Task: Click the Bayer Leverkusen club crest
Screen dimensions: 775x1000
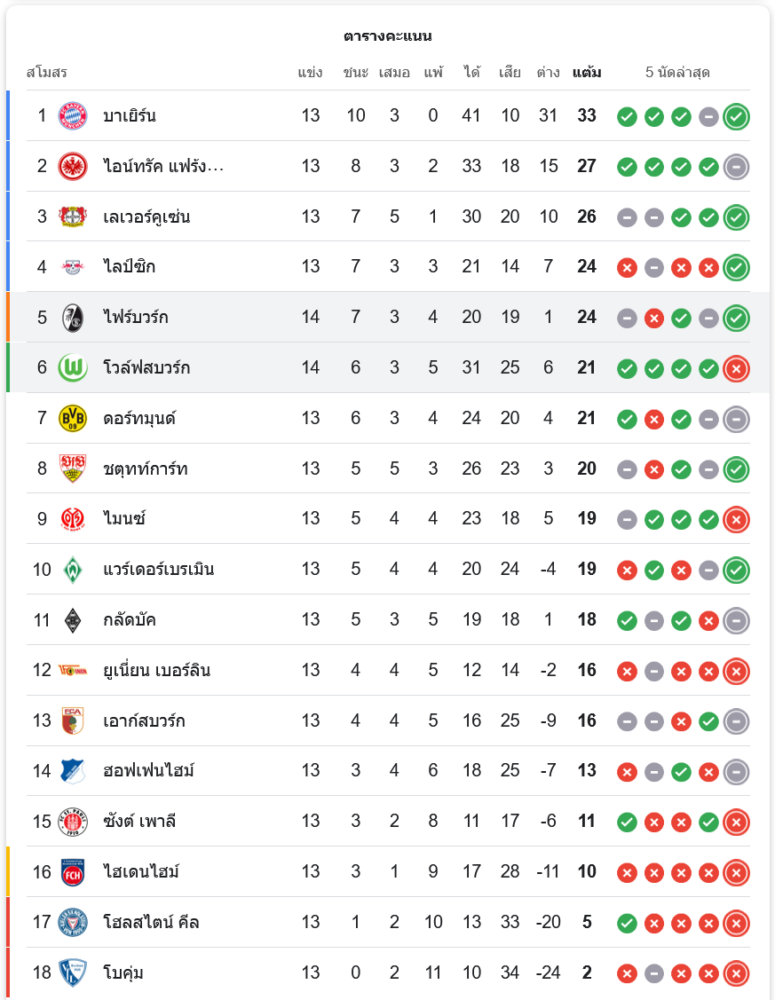Action: [73, 216]
